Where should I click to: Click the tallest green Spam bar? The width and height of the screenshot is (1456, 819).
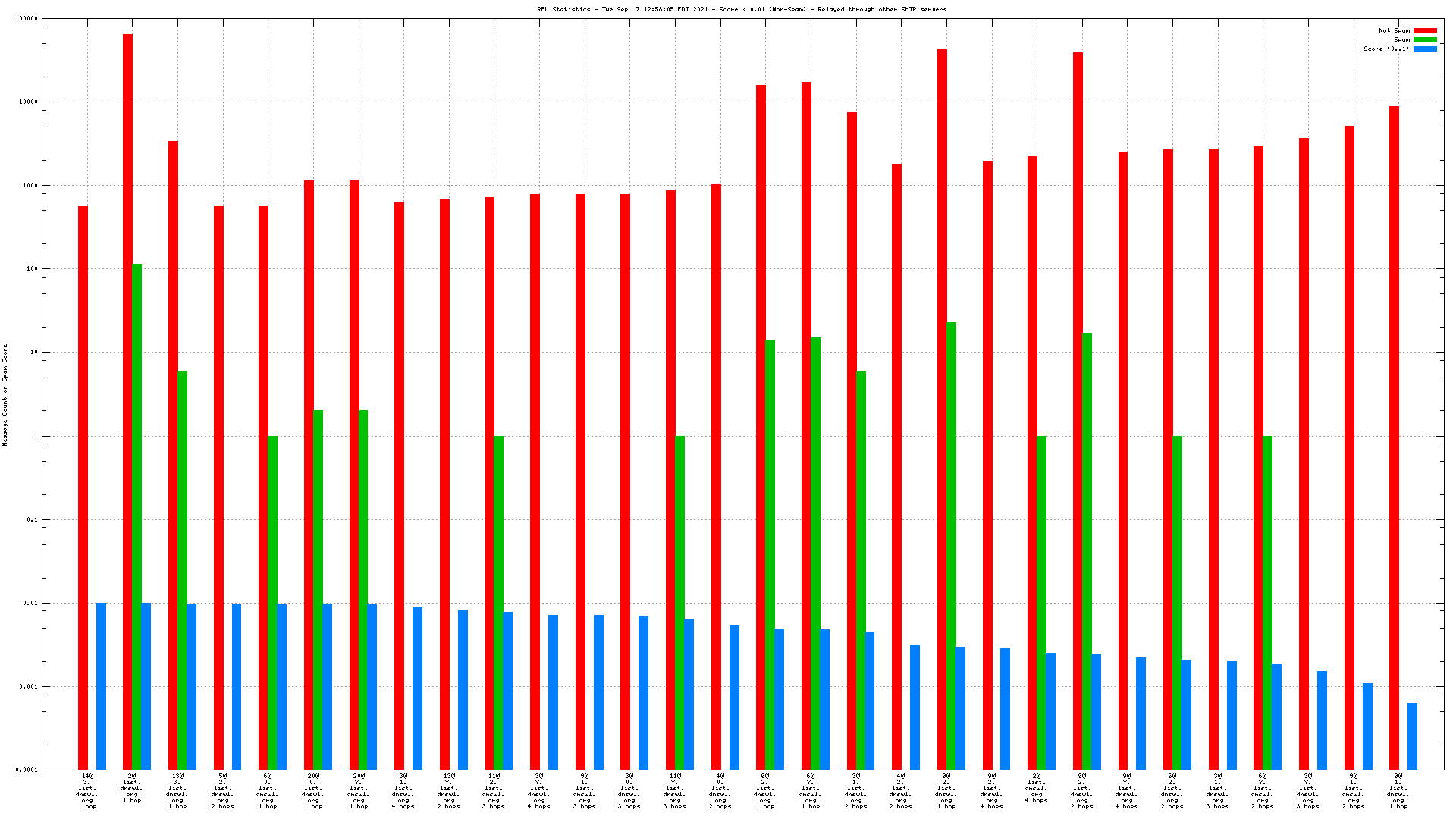click(x=136, y=516)
